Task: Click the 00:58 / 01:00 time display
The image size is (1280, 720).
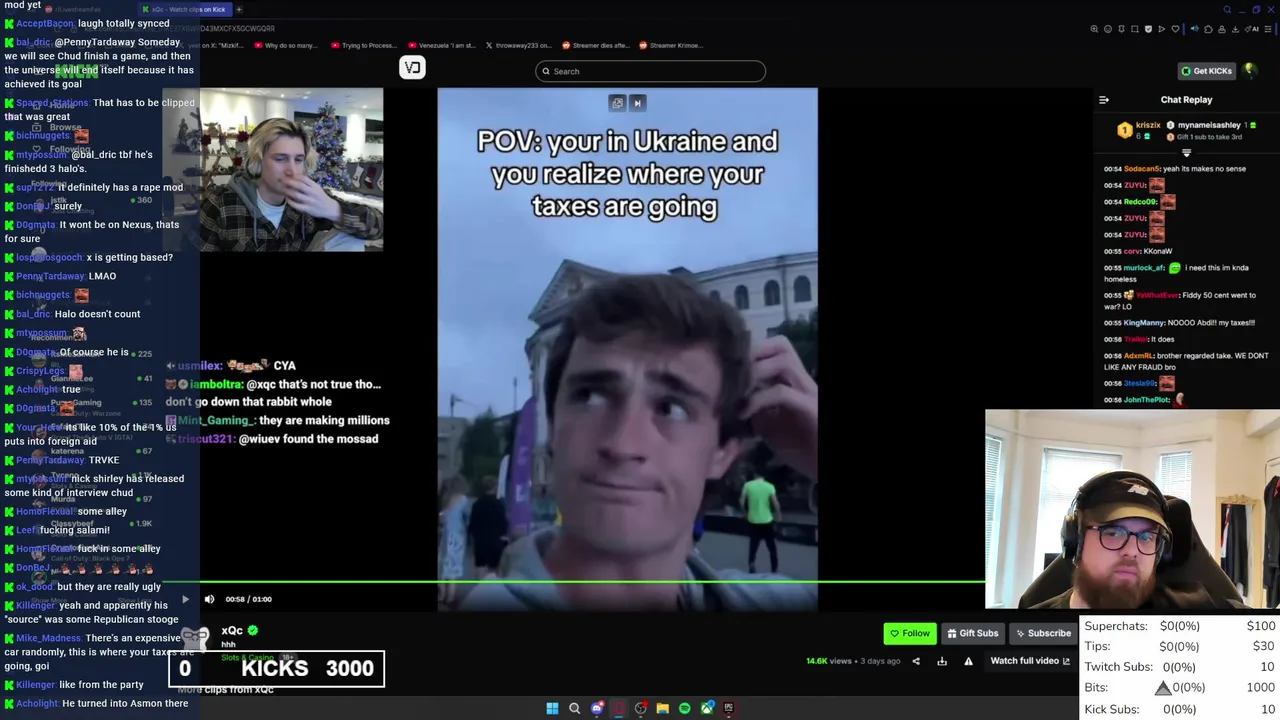Action: [248, 599]
